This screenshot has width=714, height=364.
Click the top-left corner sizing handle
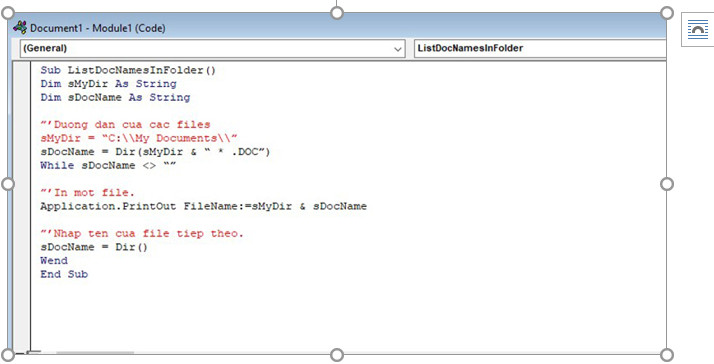tap(8, 13)
